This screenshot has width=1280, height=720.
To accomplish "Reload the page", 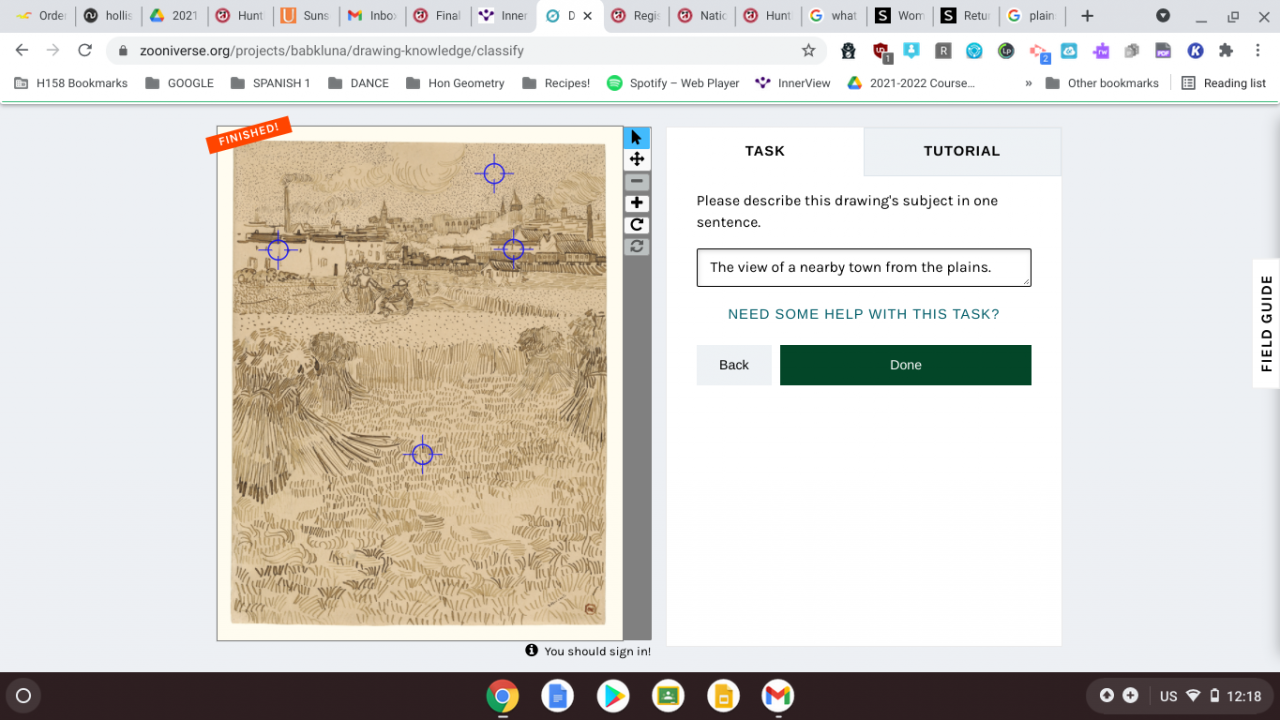I will pos(85,50).
